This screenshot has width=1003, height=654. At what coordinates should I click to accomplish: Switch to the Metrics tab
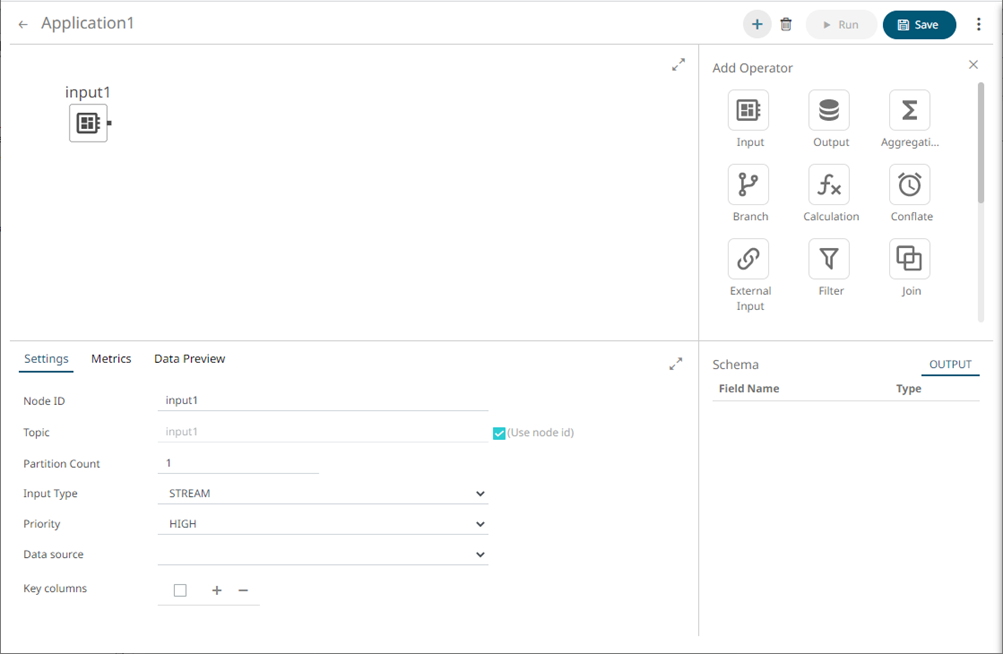[111, 359]
